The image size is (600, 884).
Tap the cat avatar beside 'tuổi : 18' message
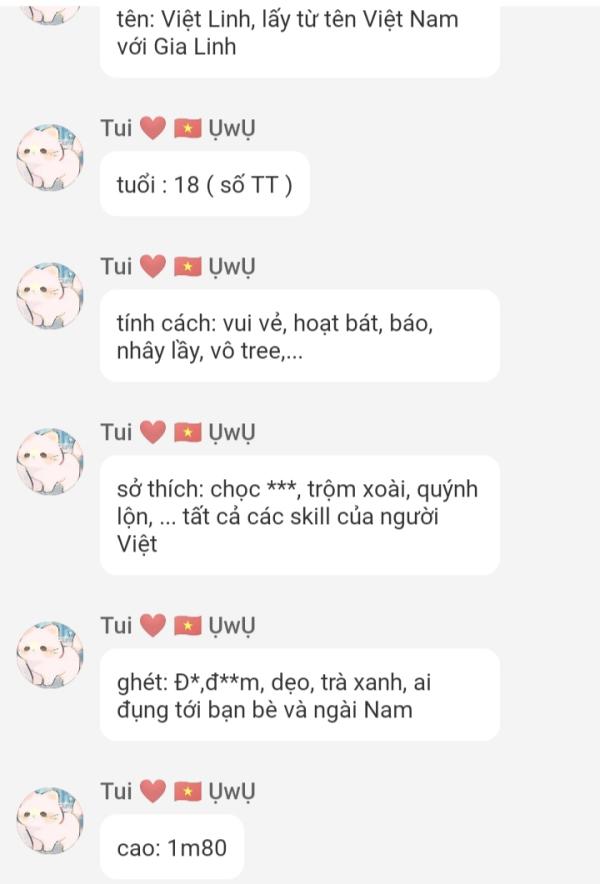50,157
